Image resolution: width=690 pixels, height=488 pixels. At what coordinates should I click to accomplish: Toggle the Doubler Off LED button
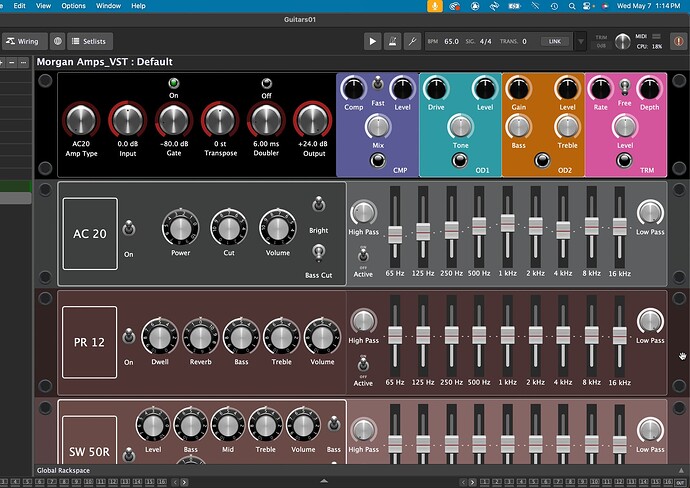(x=267, y=83)
